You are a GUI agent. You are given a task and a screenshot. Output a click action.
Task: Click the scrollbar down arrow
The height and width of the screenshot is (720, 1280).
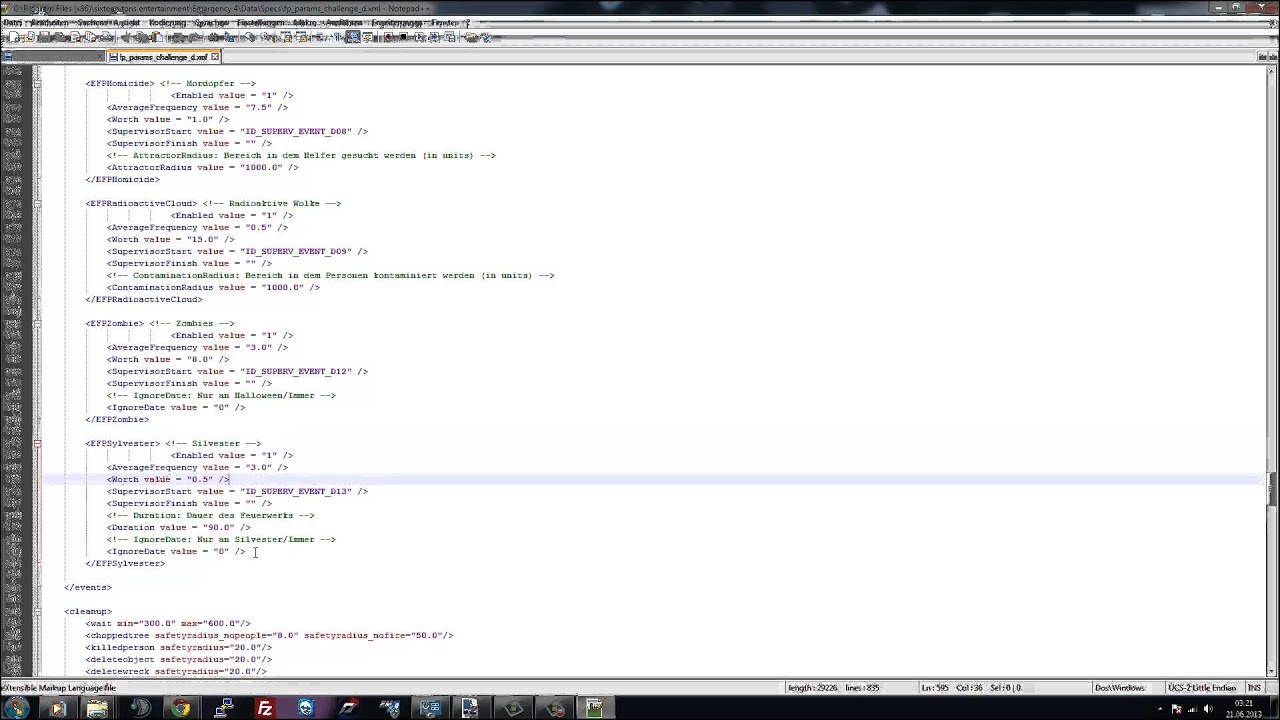tap(1272, 670)
